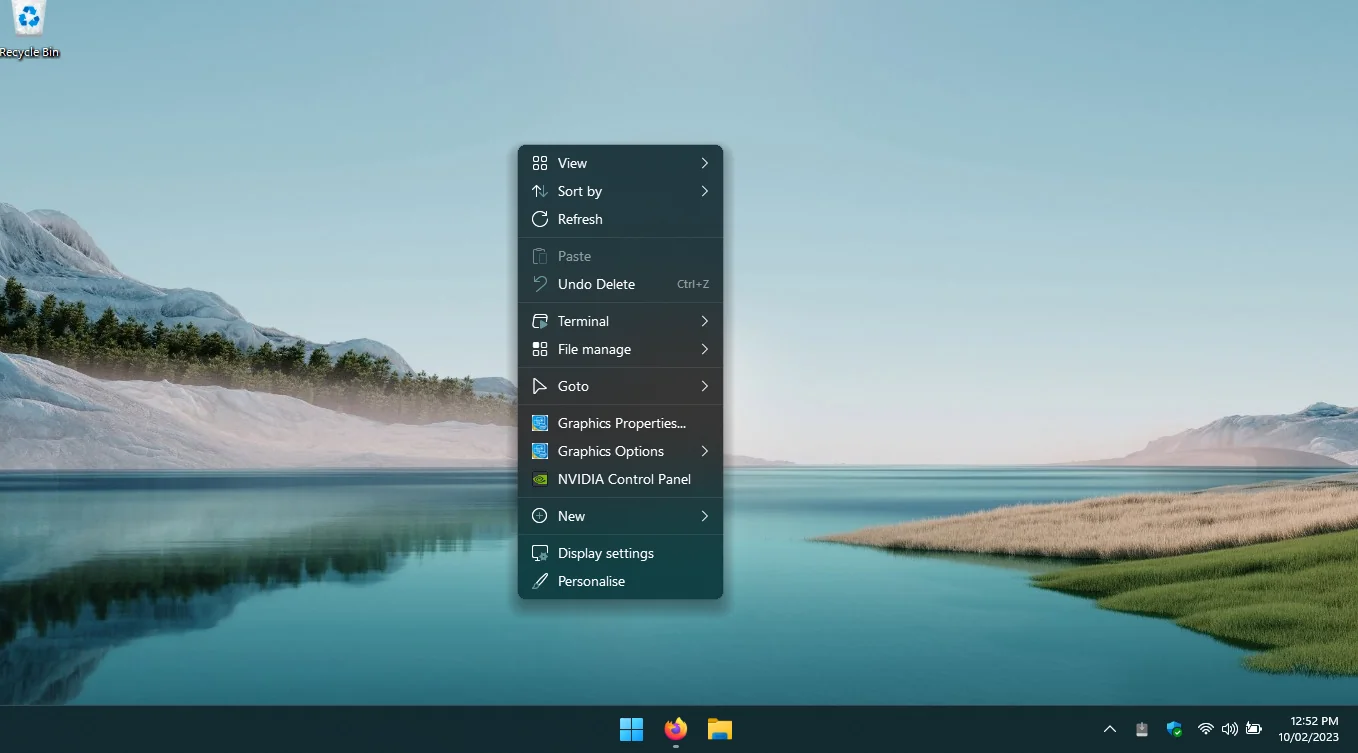Click Graphics Properties... menu entry
Screen dimensions: 1358x753
(620, 423)
